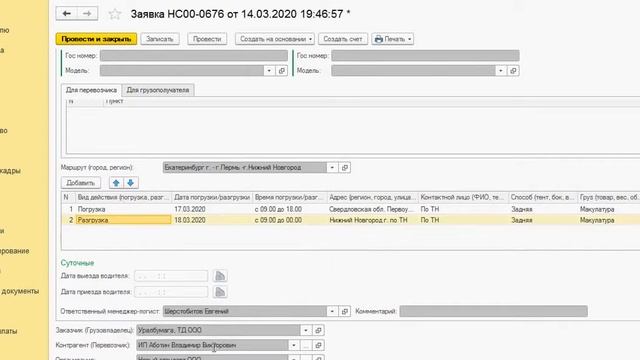Click the Дата приезда водителя date field

171,292
